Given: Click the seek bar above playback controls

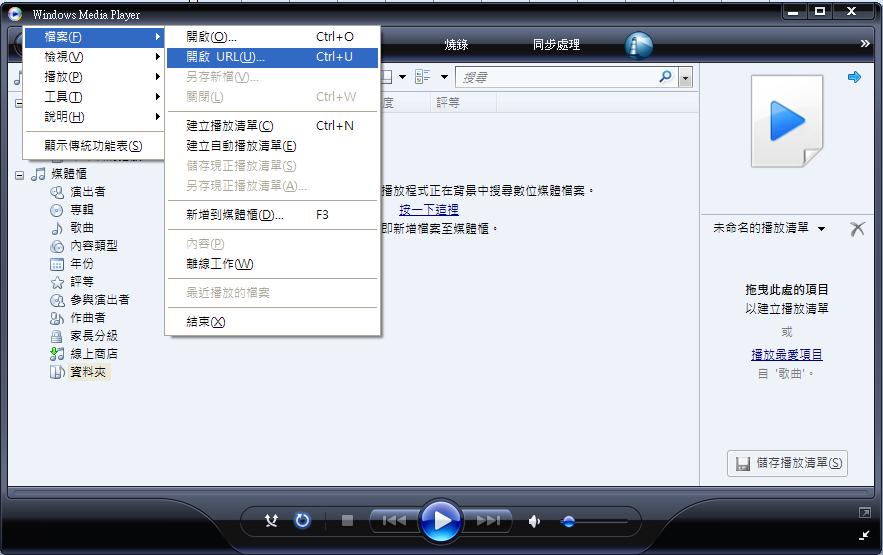Looking at the screenshot, I should (x=441, y=493).
